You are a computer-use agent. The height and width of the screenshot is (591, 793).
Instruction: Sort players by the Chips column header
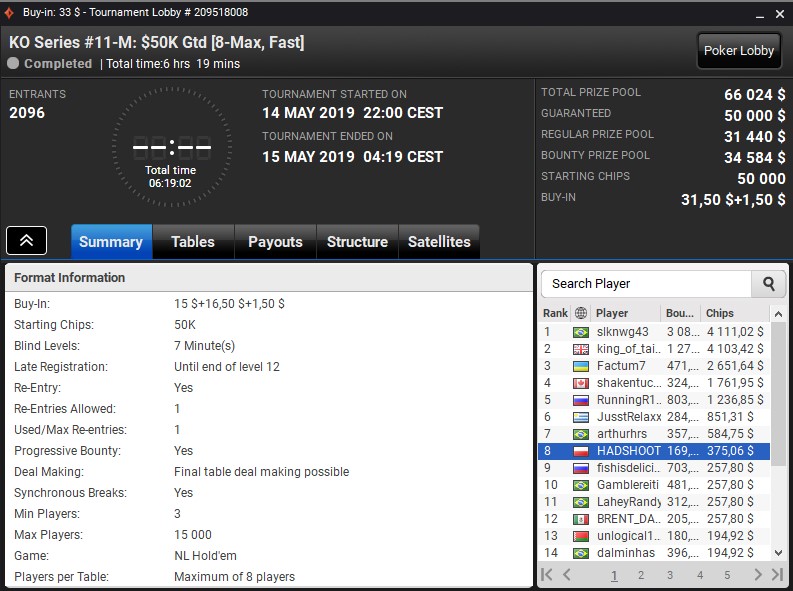click(719, 313)
